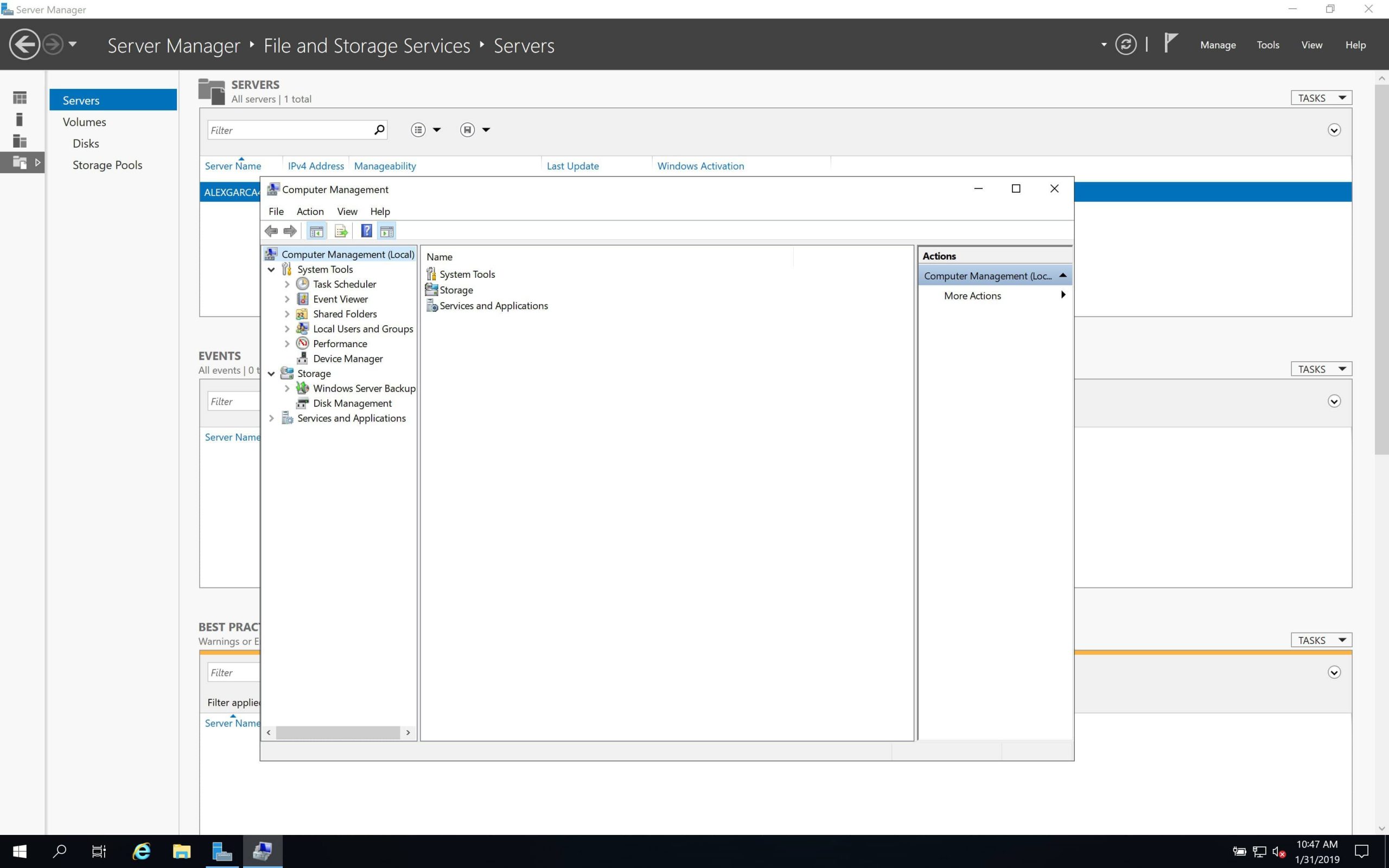Expand the Task Scheduler tree node
The height and width of the screenshot is (868, 1389).
(x=287, y=284)
